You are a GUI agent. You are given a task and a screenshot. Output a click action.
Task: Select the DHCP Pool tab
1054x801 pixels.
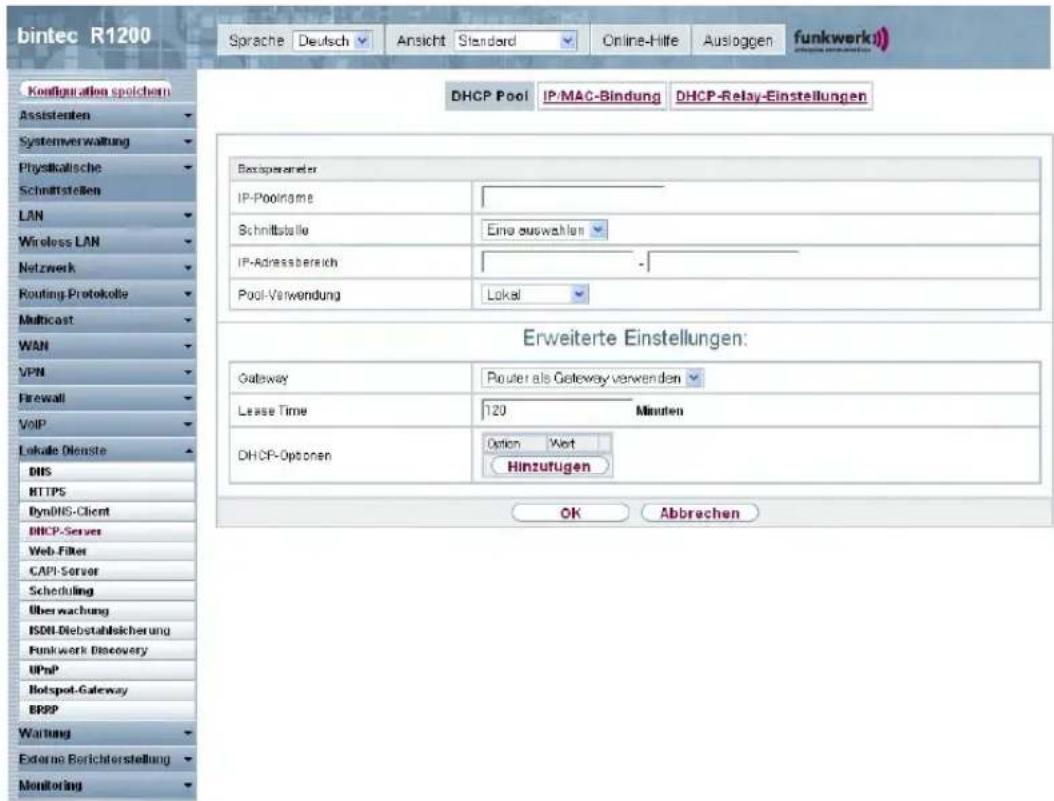click(x=489, y=96)
